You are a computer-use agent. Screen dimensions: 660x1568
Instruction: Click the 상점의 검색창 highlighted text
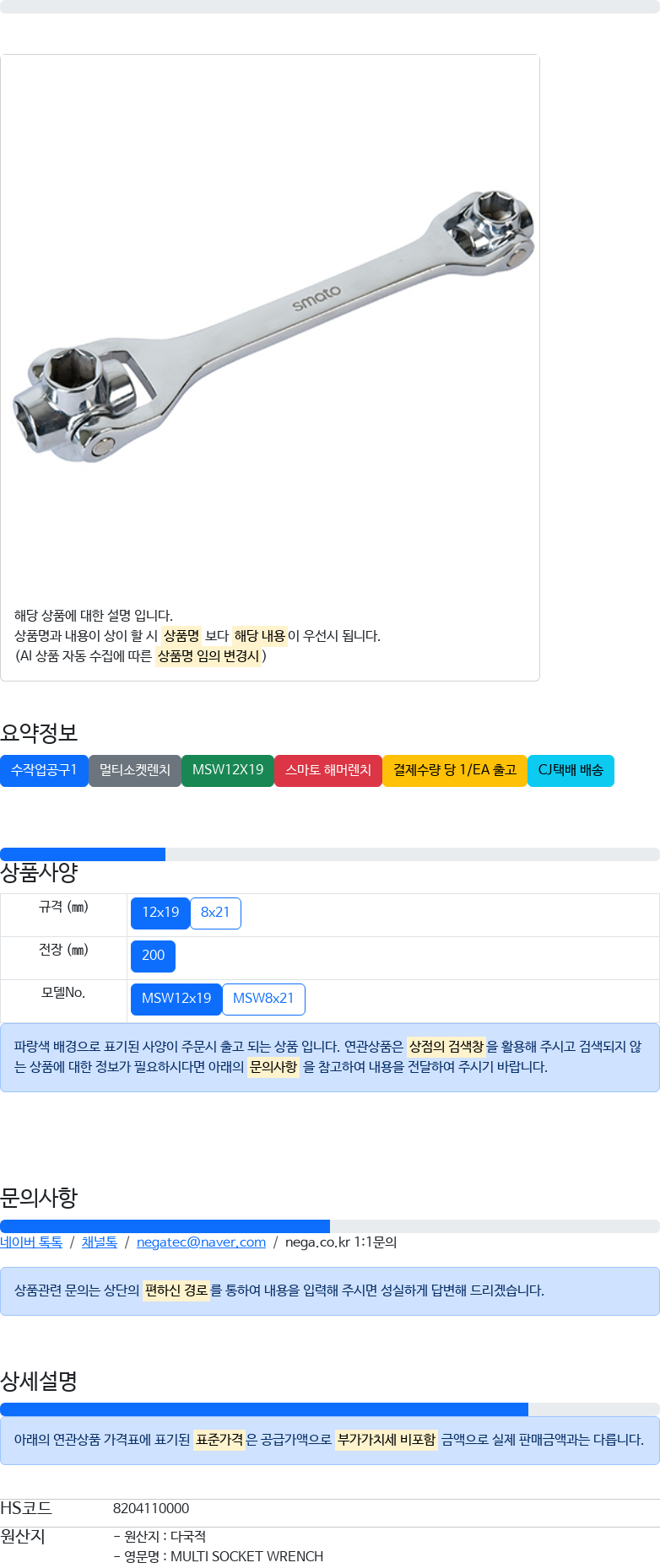(x=446, y=1047)
